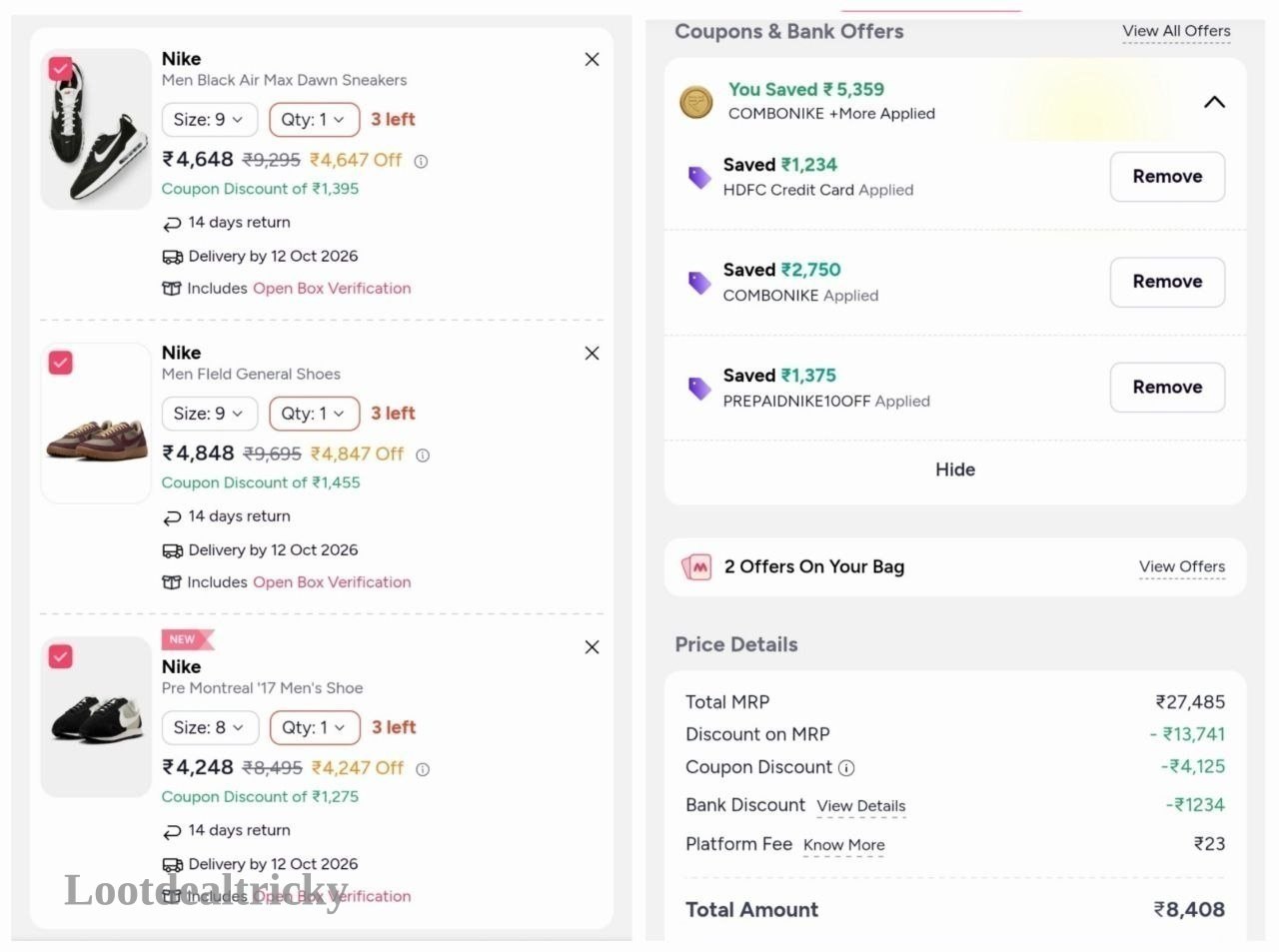This screenshot has width=1279, height=952.
Task: Open Box Verification link for Air Max Dawn
Action: pyautogui.click(x=332, y=289)
